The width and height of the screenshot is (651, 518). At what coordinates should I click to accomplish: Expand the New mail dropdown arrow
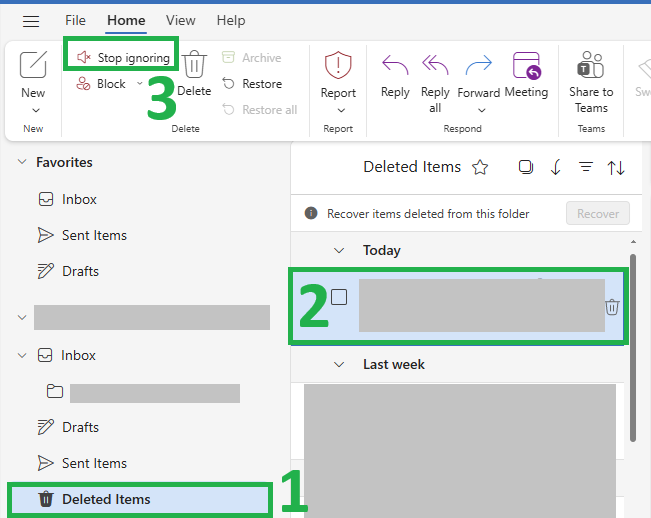[x=36, y=110]
